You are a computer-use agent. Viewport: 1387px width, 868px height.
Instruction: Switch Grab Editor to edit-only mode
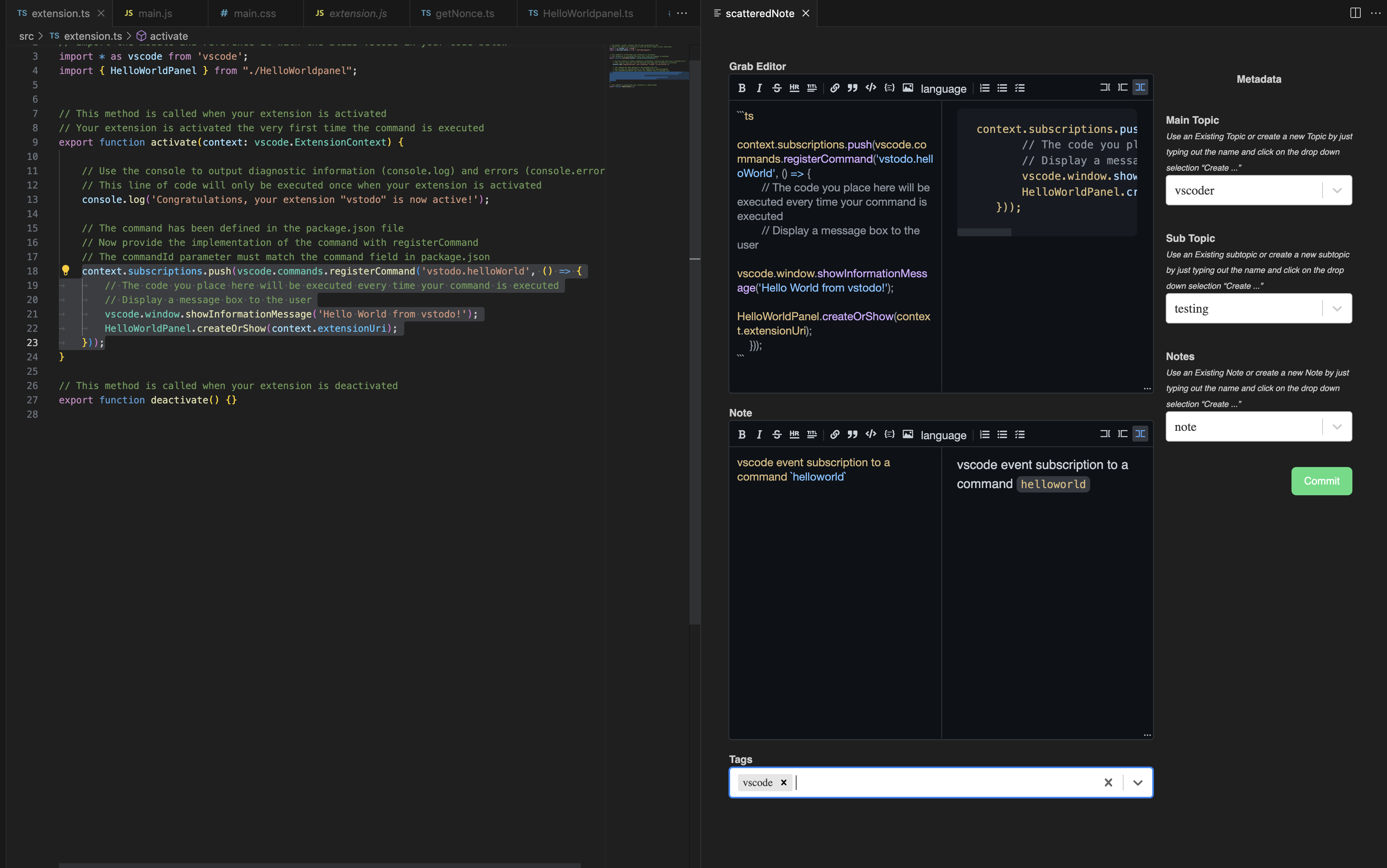1105,87
